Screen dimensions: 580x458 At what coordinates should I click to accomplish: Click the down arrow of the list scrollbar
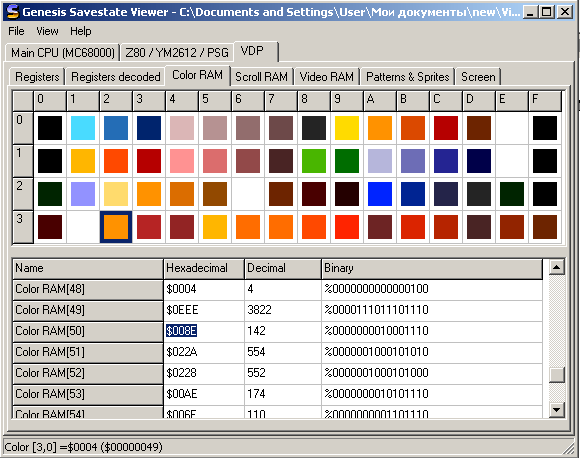557,410
